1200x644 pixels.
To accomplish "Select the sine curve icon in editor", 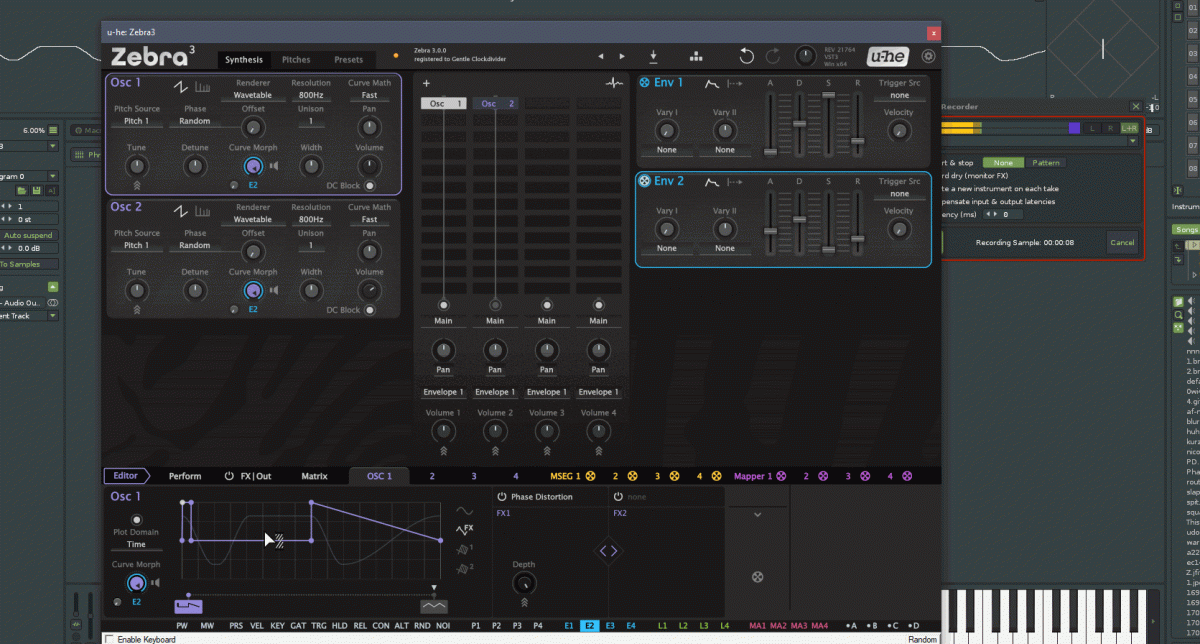I will pyautogui.click(x=465, y=511).
